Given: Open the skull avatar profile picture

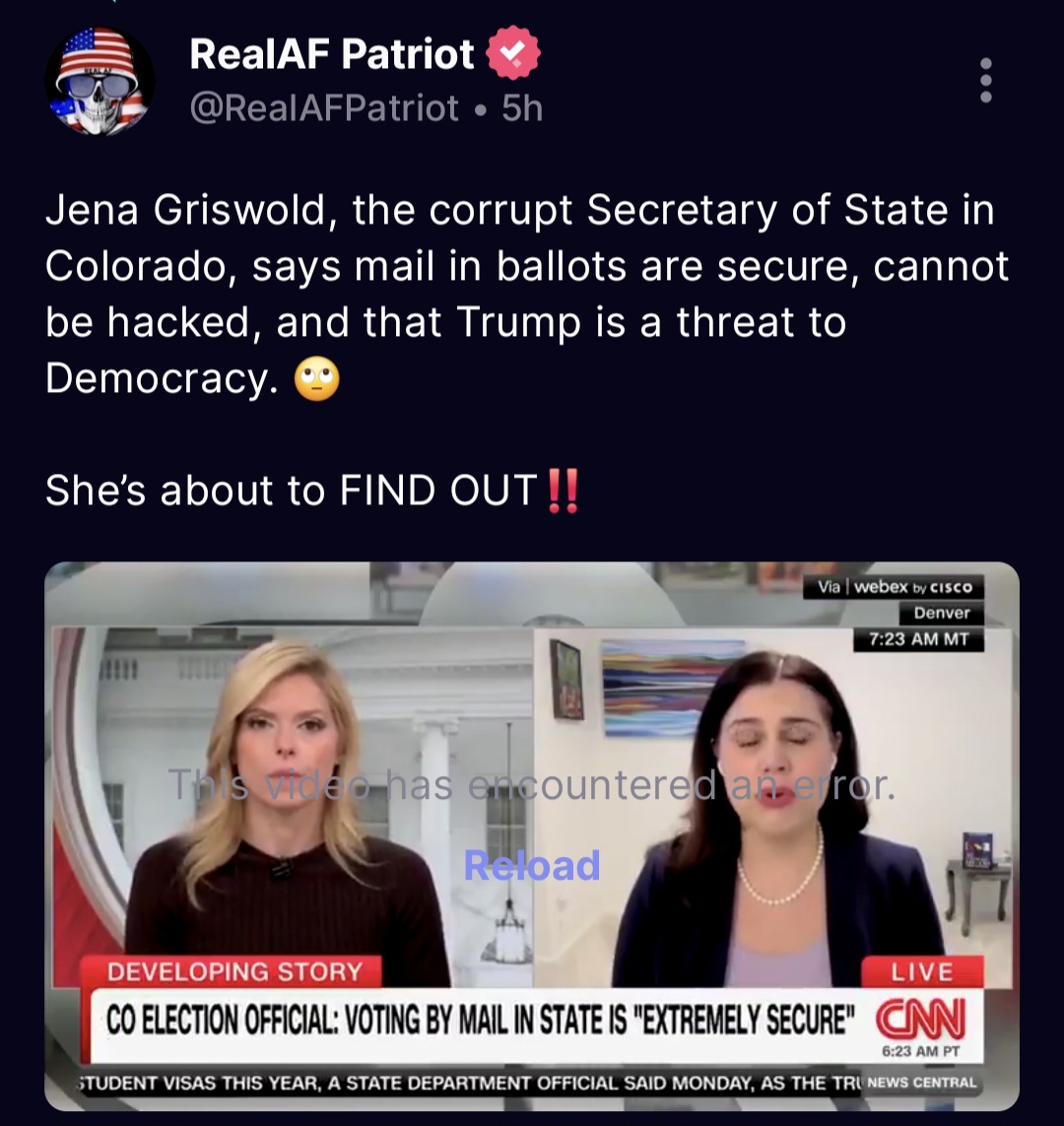Looking at the screenshot, I should (100, 81).
